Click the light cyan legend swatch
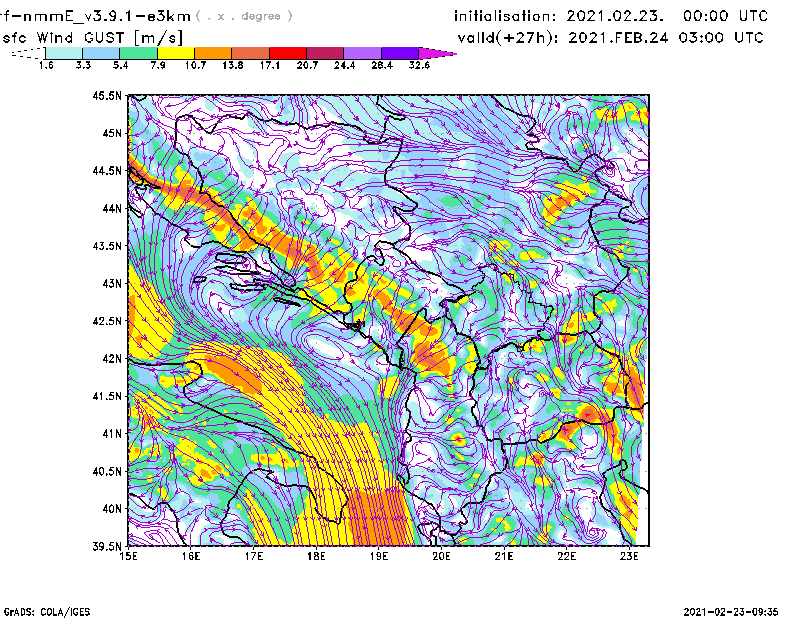 click(x=64, y=54)
